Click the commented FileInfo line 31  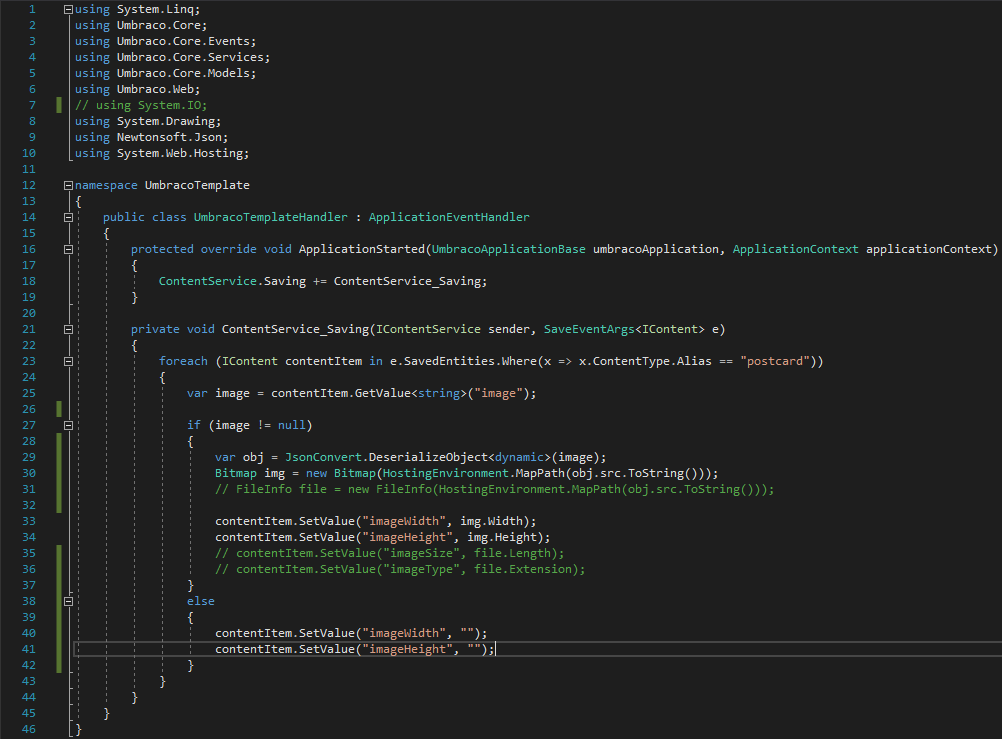point(495,489)
